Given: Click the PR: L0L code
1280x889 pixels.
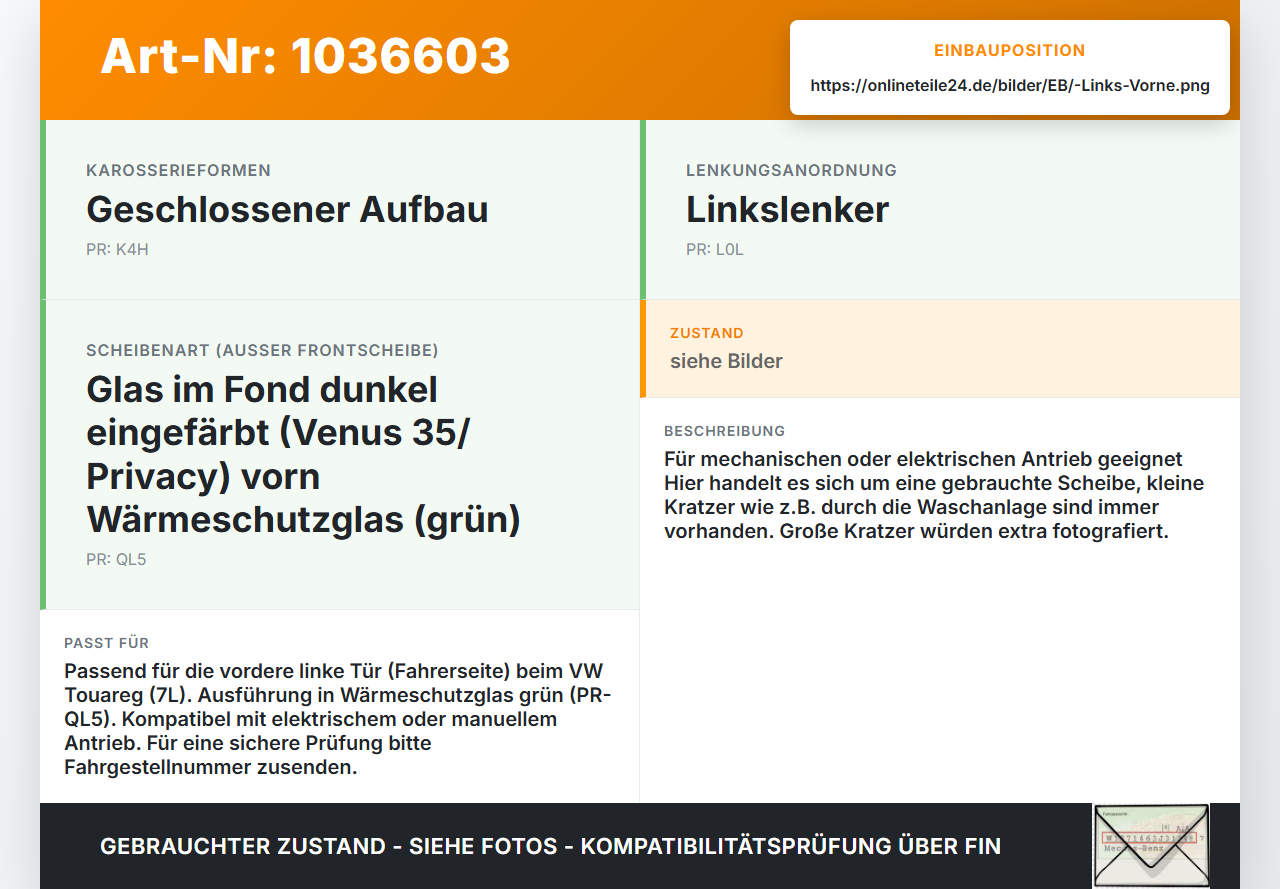Looking at the screenshot, I should [x=715, y=249].
